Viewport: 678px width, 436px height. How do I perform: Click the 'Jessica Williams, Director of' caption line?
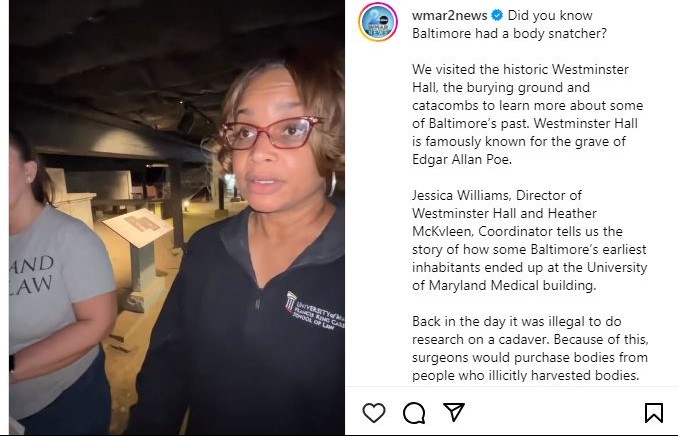(497, 195)
